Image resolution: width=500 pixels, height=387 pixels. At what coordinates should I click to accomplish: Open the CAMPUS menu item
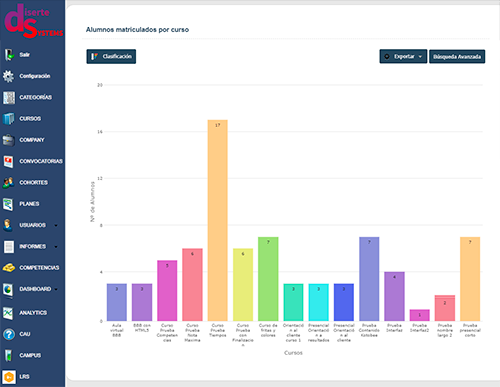tap(30, 355)
